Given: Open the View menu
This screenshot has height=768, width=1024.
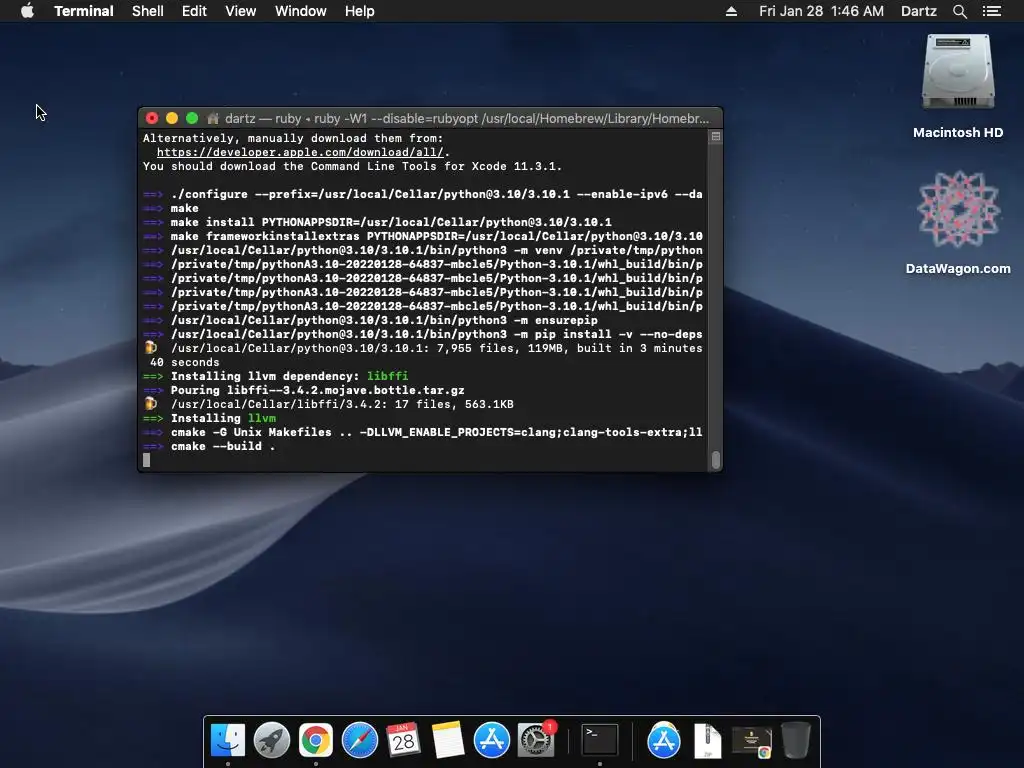Looking at the screenshot, I should click(x=240, y=11).
